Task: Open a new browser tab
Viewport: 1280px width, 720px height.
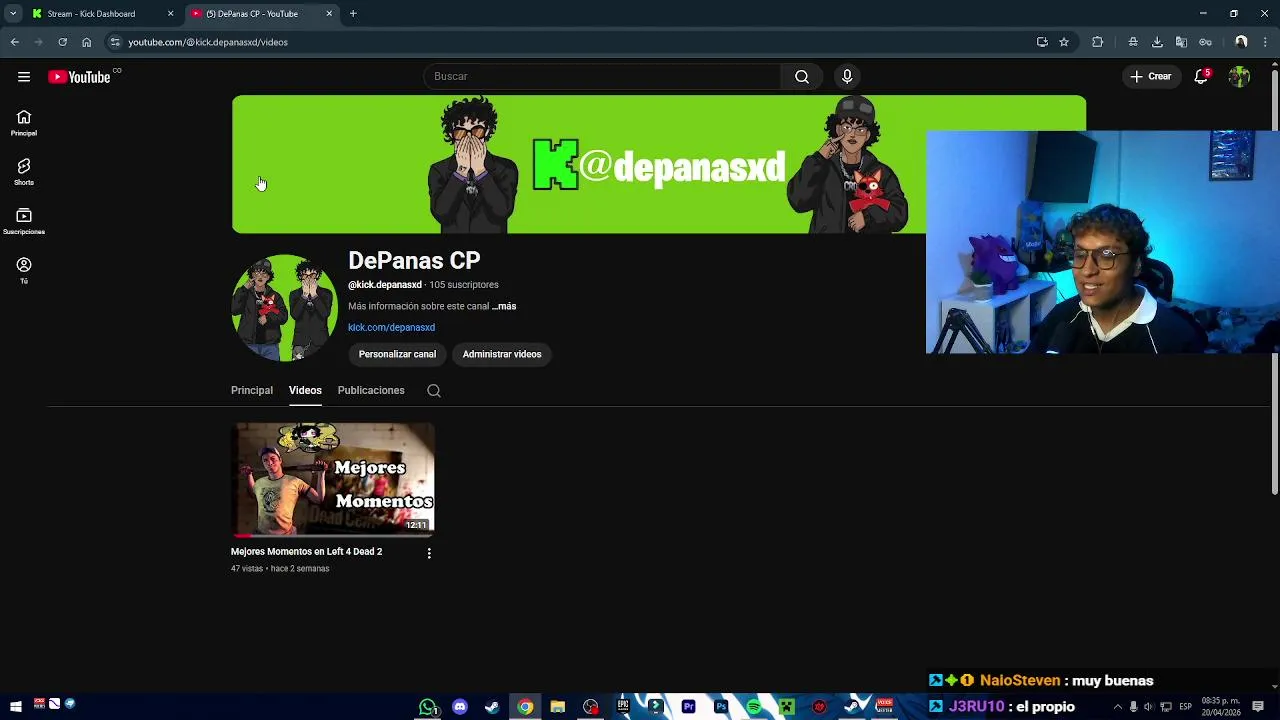Action: pos(353,14)
